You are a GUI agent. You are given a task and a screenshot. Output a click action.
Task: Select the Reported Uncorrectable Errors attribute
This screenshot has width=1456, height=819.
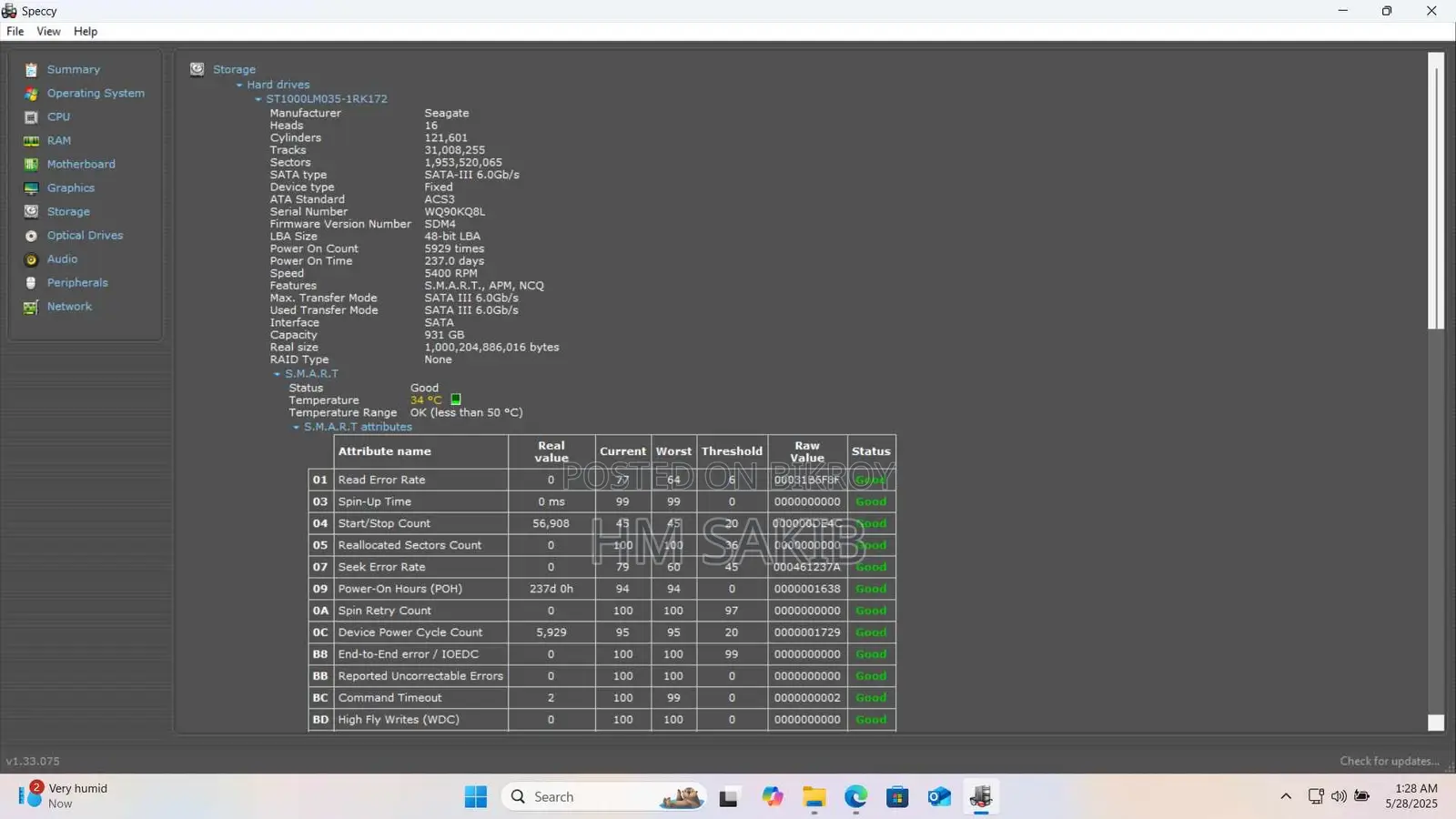(420, 676)
